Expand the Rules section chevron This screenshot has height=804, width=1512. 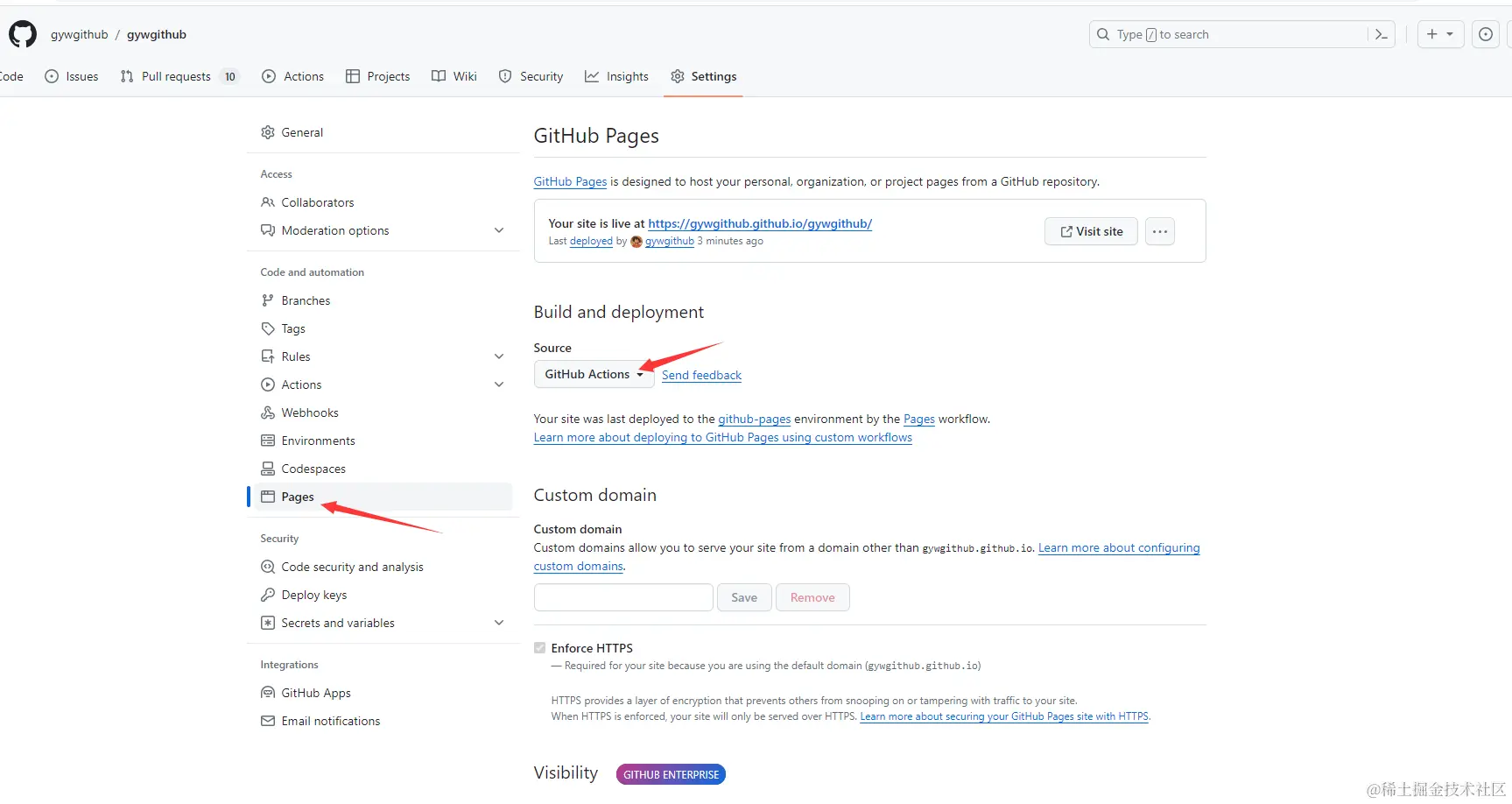pos(499,356)
